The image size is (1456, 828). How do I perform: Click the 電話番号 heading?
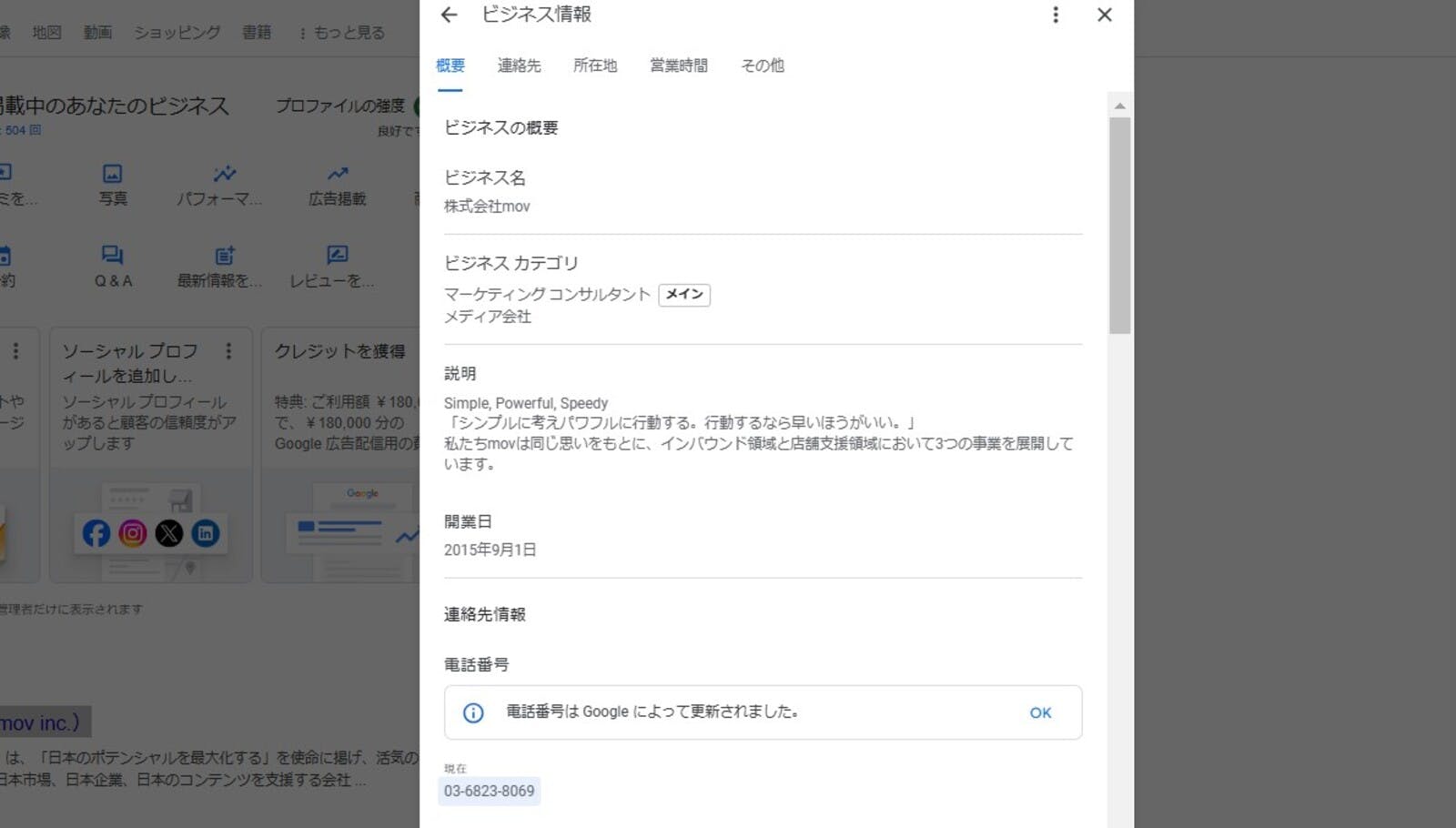(x=477, y=665)
